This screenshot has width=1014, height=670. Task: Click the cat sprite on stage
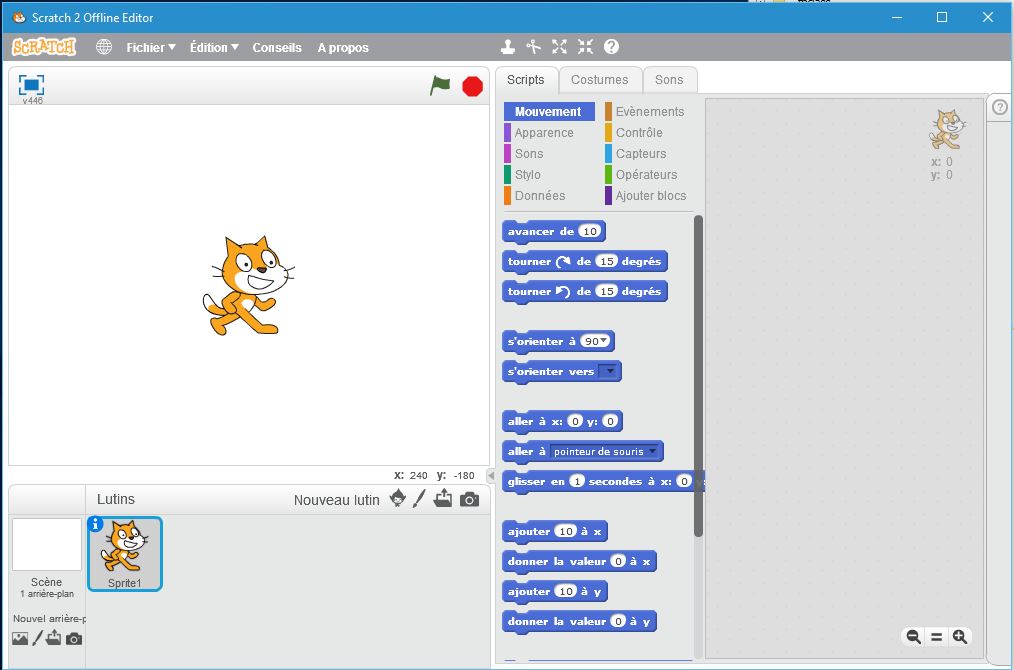248,285
